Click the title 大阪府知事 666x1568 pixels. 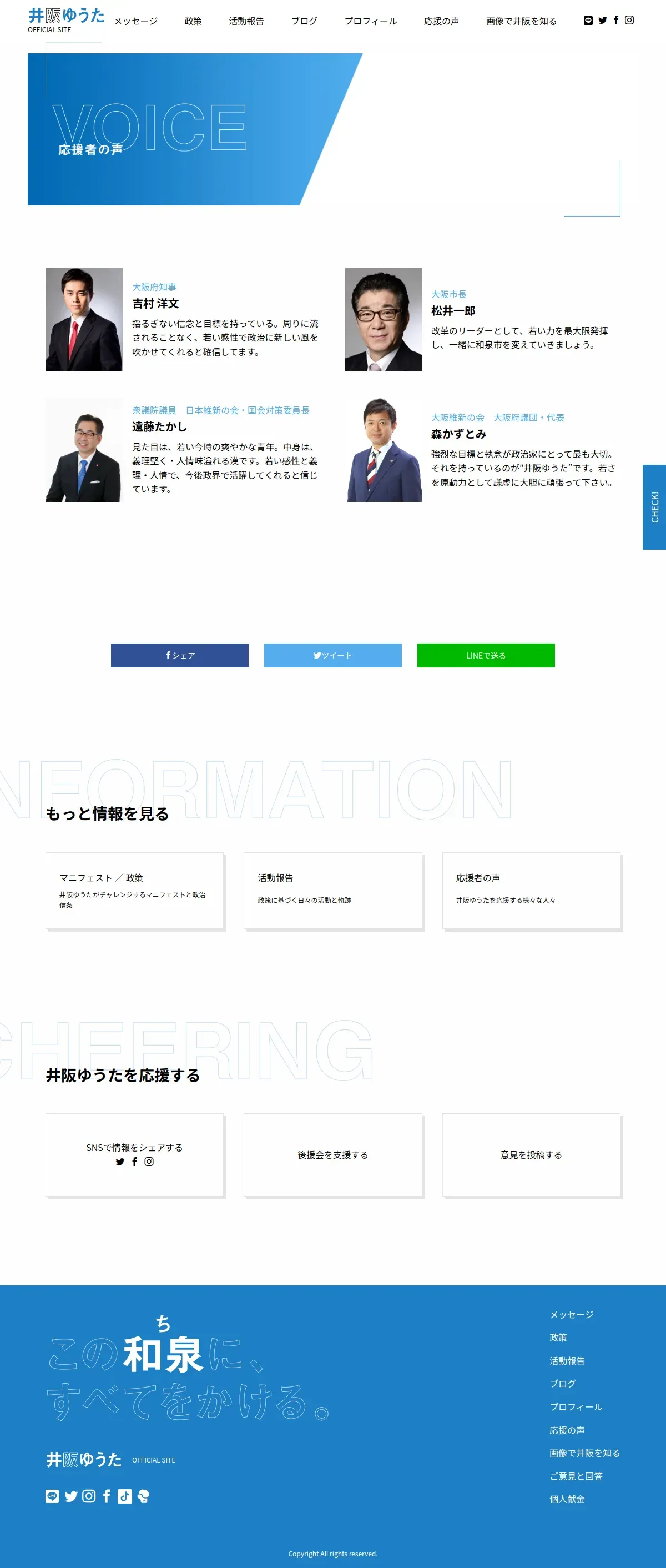click(154, 287)
